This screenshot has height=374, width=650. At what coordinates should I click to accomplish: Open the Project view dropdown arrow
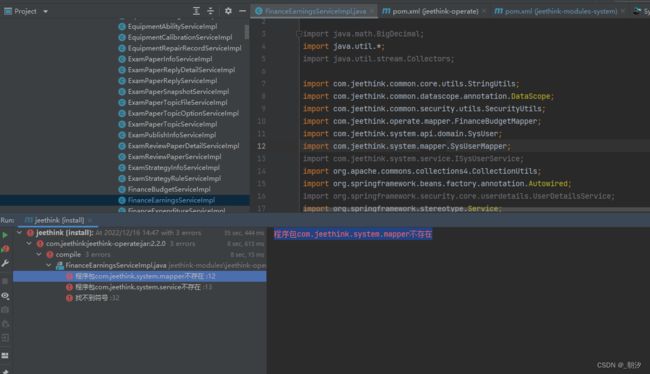46,12
